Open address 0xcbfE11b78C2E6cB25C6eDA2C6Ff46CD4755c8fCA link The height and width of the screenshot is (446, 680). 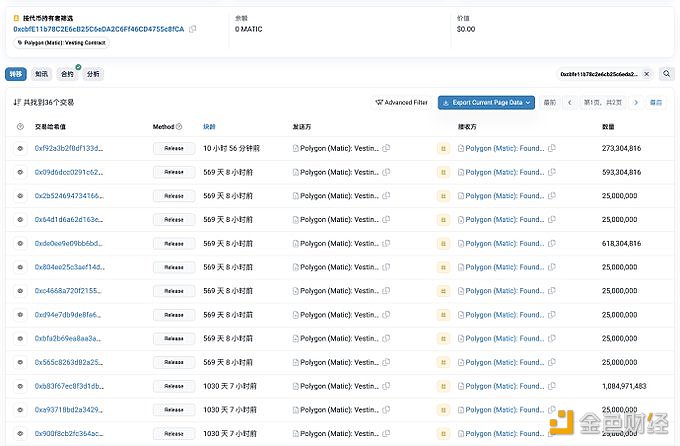click(x=99, y=29)
